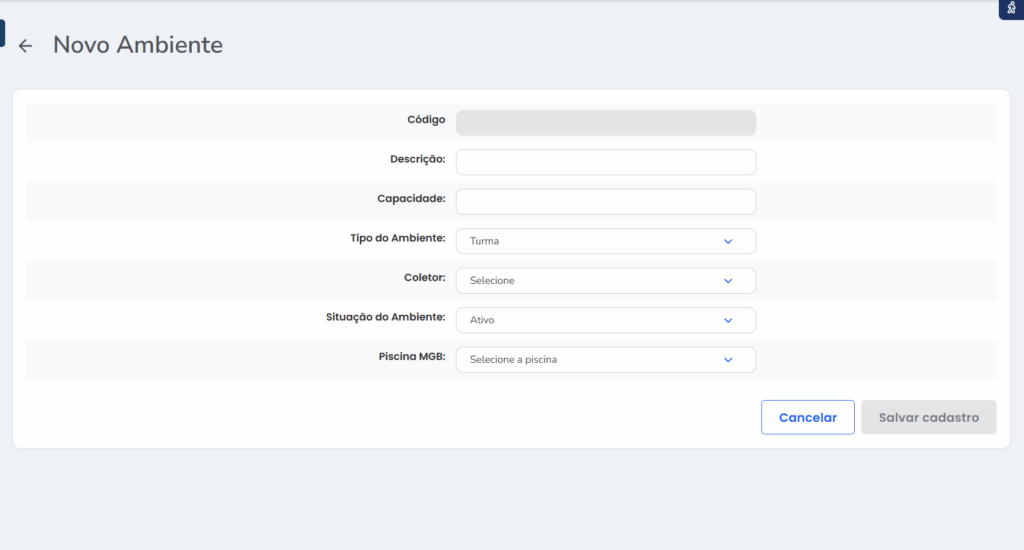The height and width of the screenshot is (550, 1024).
Task: Open the dropdown showing Turma
Action: (x=590, y=241)
